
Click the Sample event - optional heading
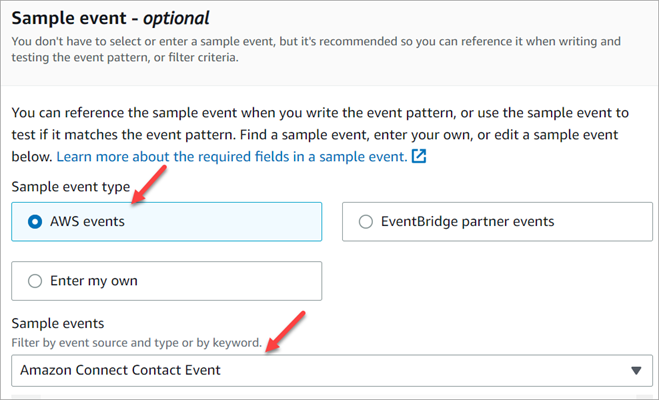click(112, 19)
